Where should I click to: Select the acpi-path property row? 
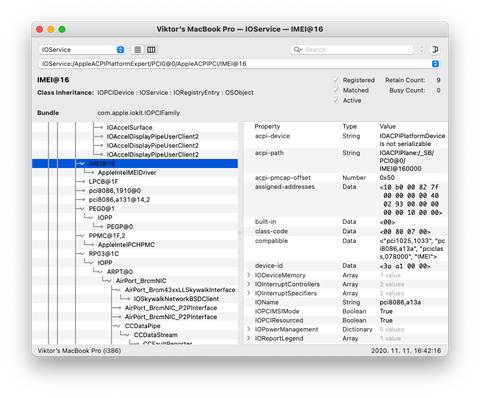[x=346, y=161]
